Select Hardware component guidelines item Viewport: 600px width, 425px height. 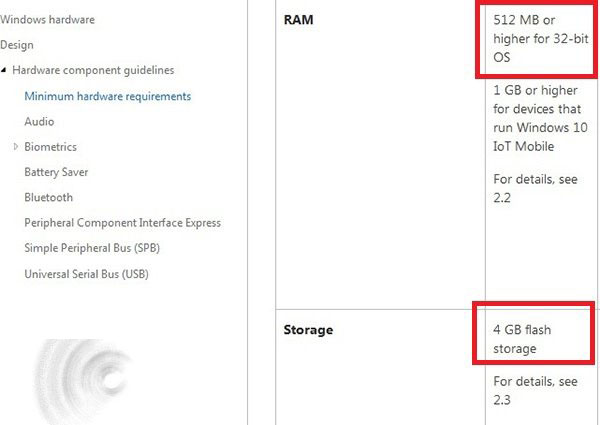click(93, 70)
